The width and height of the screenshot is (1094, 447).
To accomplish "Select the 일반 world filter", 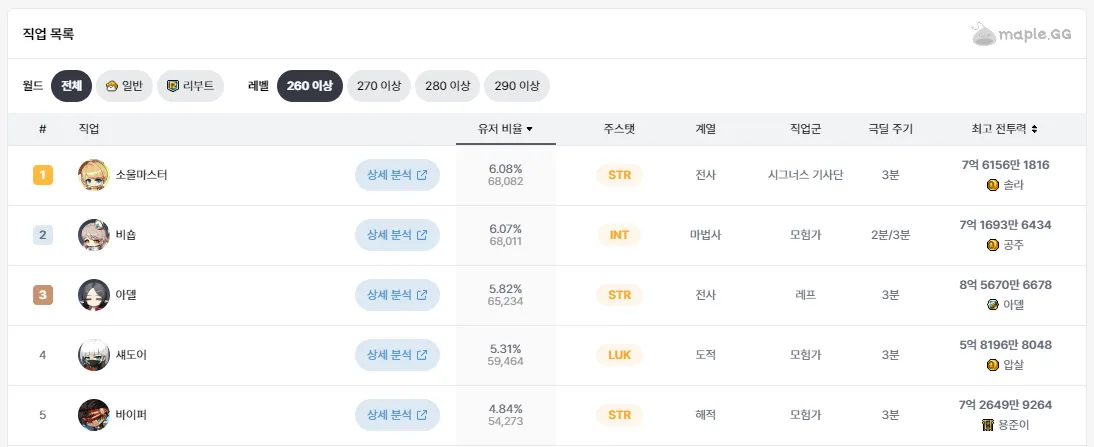I will point(124,86).
